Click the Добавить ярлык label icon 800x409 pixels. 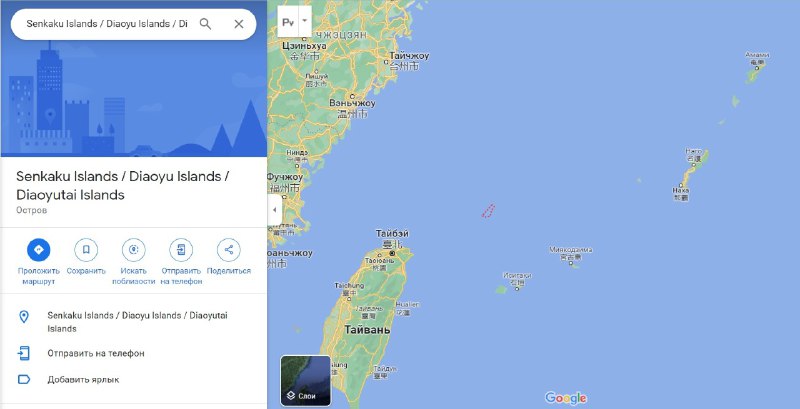point(24,379)
